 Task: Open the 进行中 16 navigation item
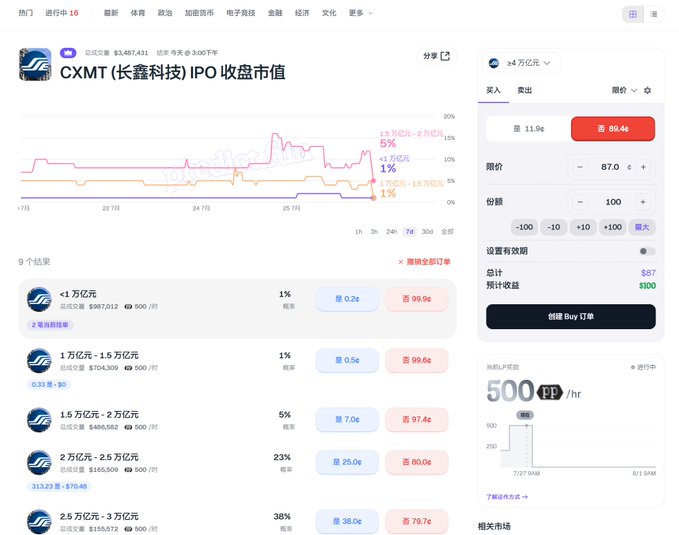tap(62, 13)
